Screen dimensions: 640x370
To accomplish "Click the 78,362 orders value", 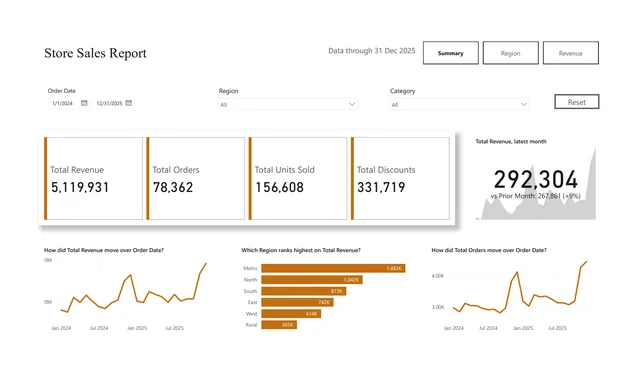I will point(173,187).
